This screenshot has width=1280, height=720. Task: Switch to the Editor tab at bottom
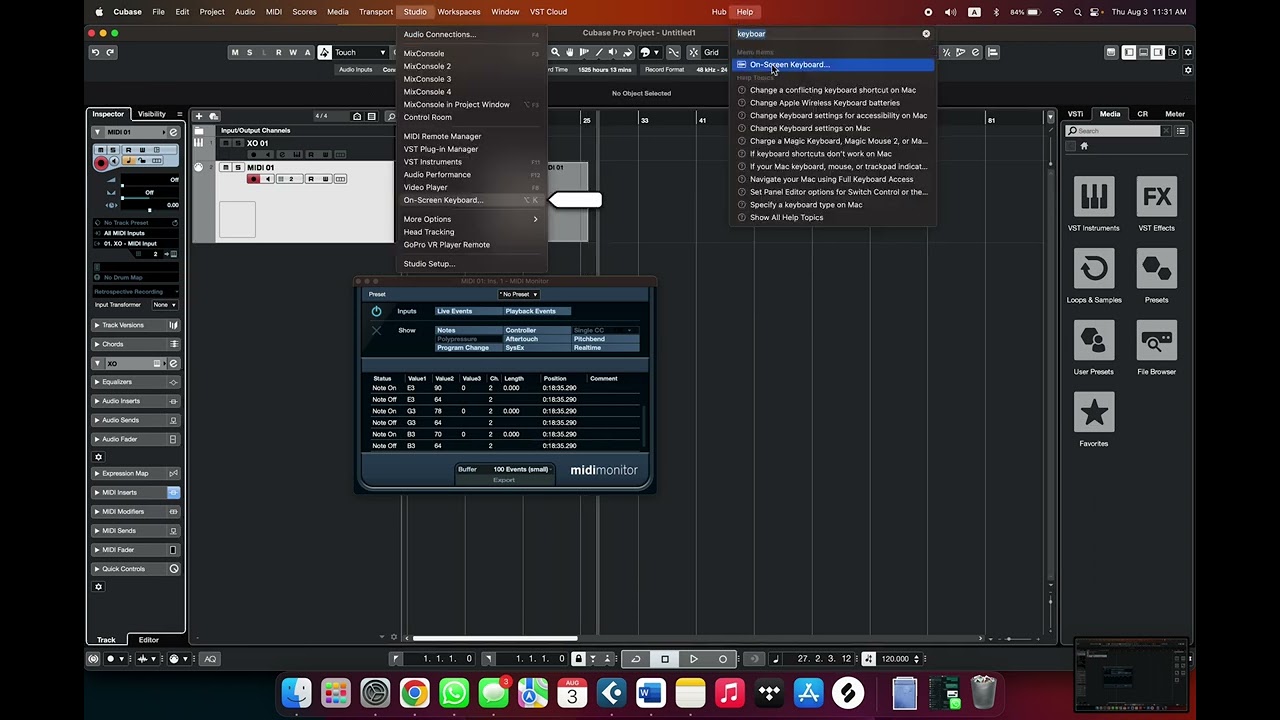148,640
